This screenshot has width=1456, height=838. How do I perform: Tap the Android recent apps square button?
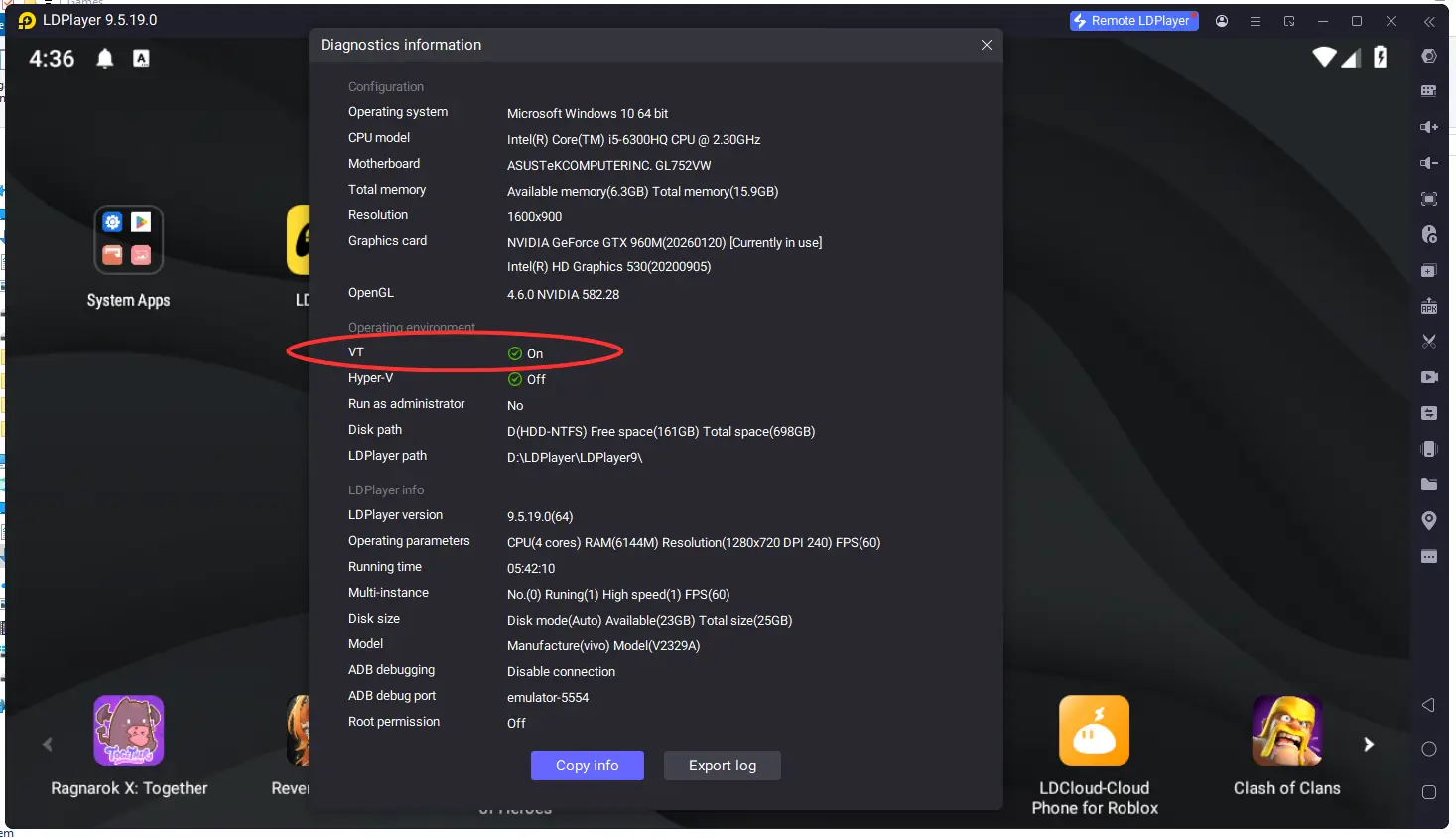pyautogui.click(x=1428, y=792)
